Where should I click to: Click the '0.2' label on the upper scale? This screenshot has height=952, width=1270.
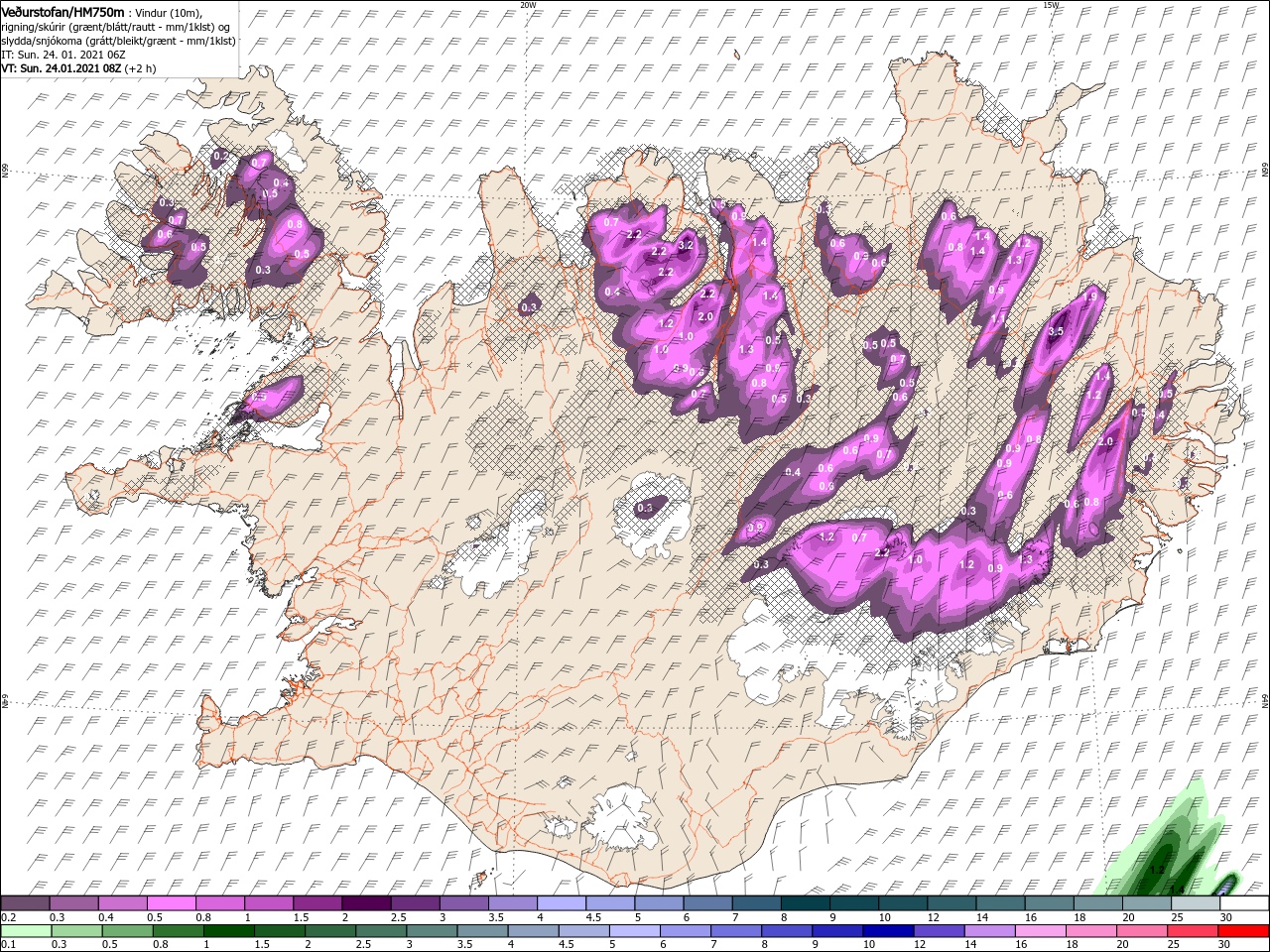click(x=8, y=917)
